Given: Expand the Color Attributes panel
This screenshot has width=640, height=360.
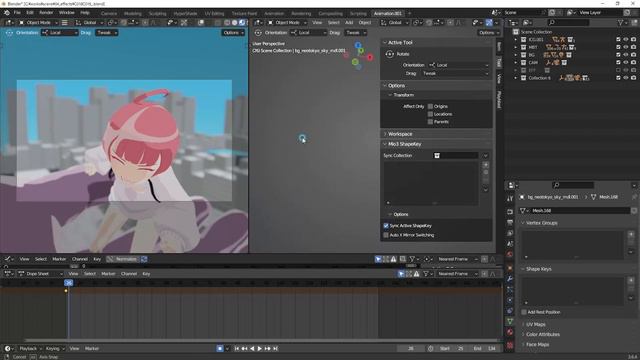Looking at the screenshot, I should [542, 334].
